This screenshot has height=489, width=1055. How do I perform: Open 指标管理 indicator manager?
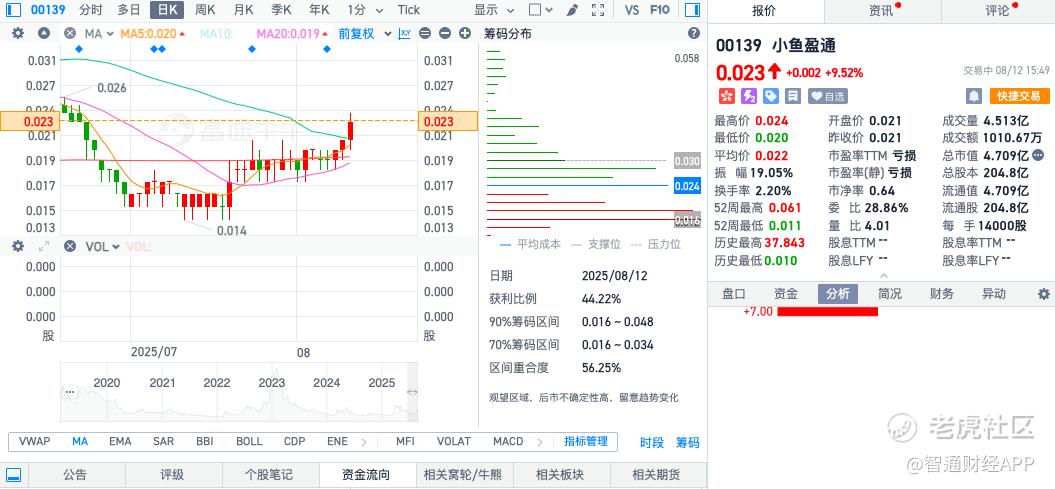point(585,441)
